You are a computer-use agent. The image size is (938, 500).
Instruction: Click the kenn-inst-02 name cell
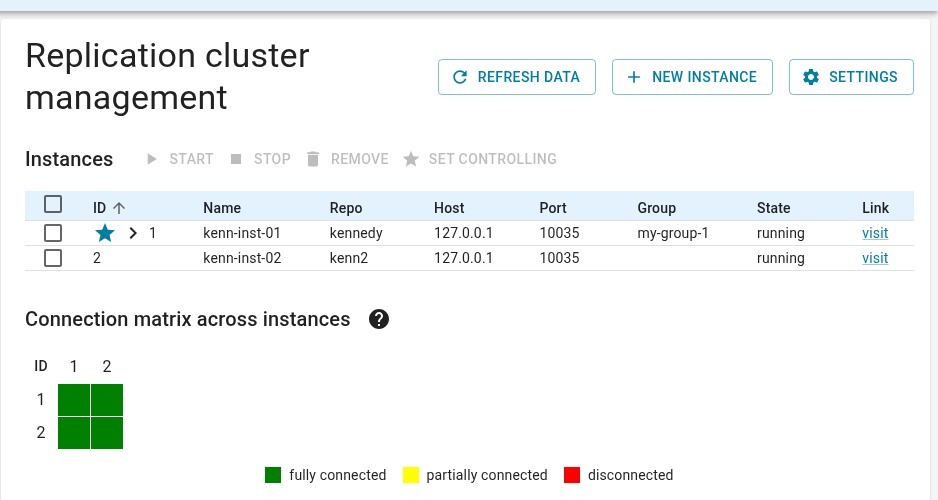pyautogui.click(x=242, y=258)
